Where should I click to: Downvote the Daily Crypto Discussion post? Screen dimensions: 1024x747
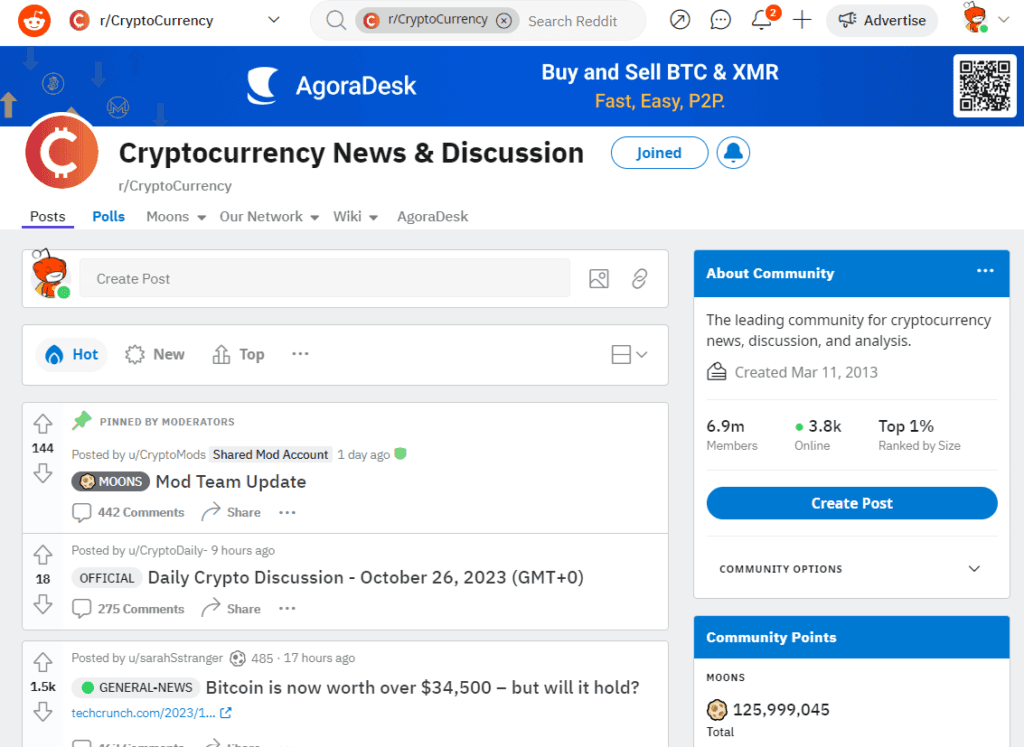[43, 604]
